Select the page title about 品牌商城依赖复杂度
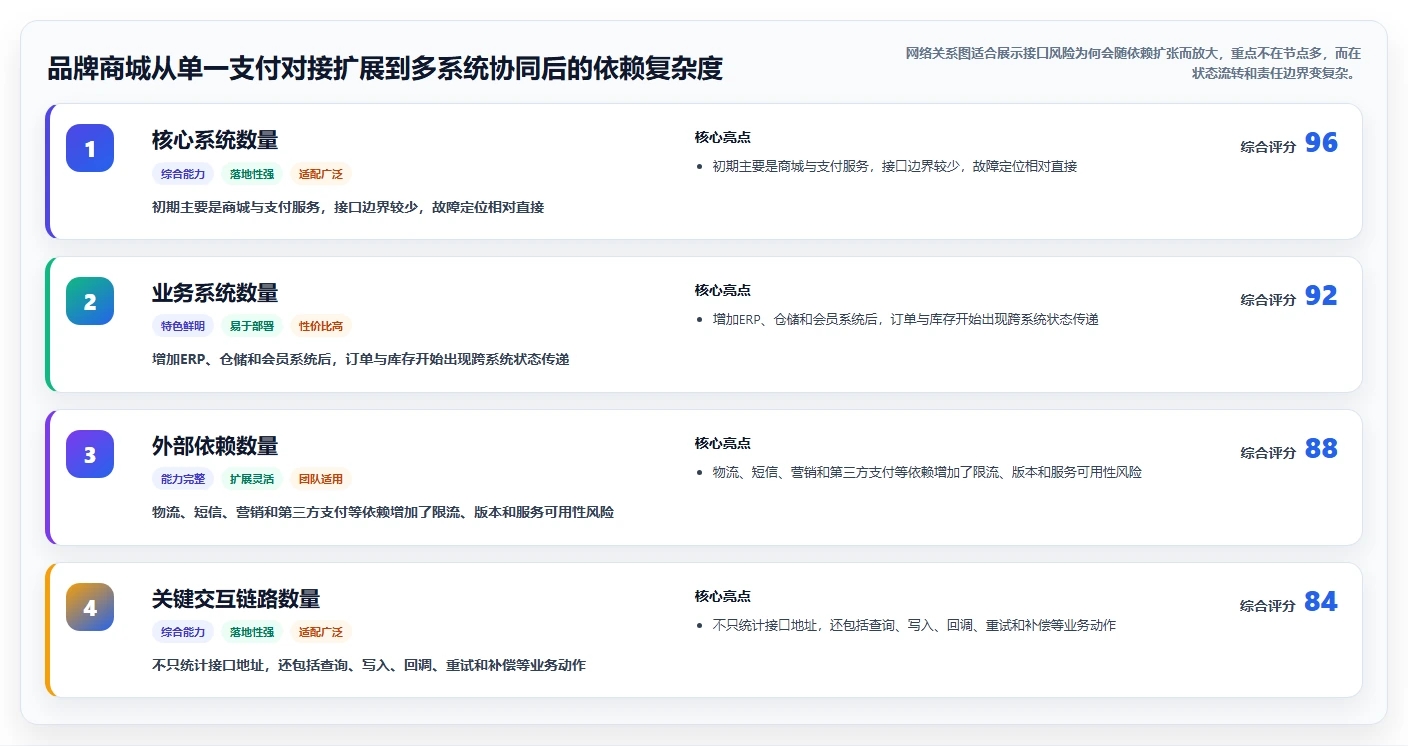This screenshot has height=746, width=1408. click(x=385, y=69)
